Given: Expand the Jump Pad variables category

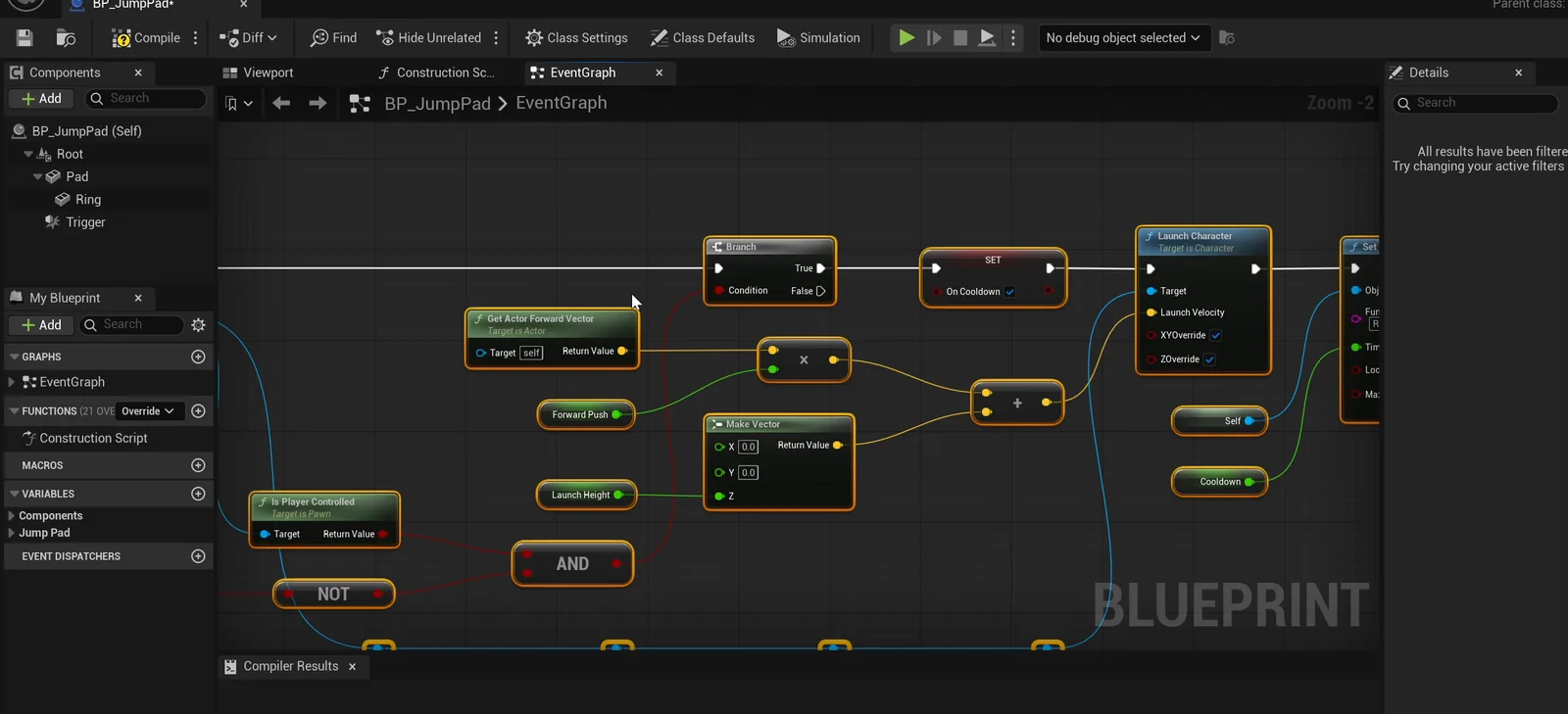Looking at the screenshot, I should point(12,533).
